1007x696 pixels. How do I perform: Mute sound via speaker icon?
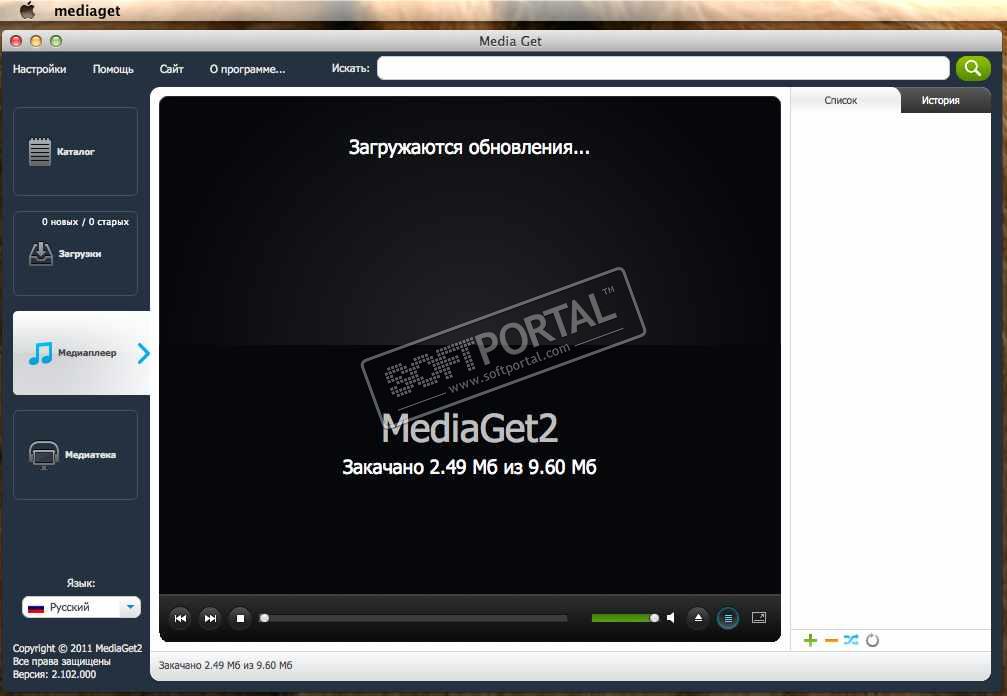(670, 618)
